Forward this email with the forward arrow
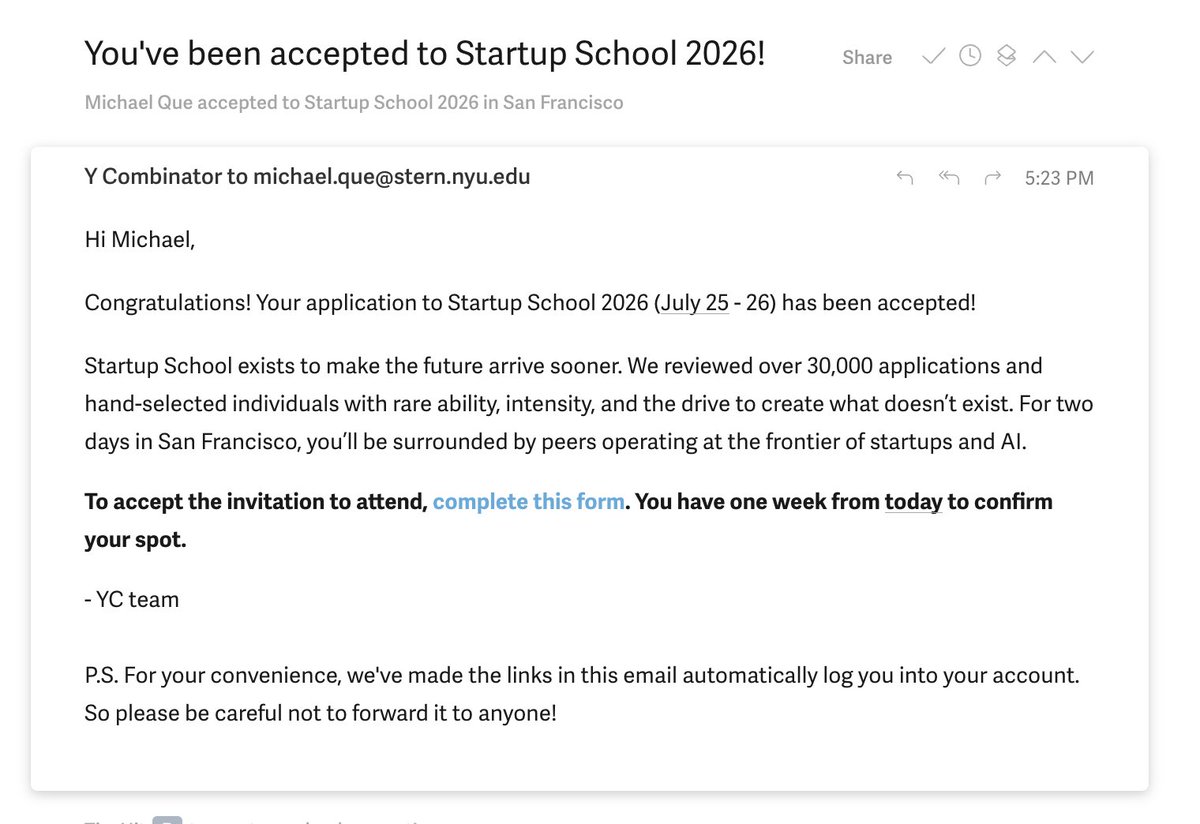Screen dimensions: 1200x824 click(993, 178)
